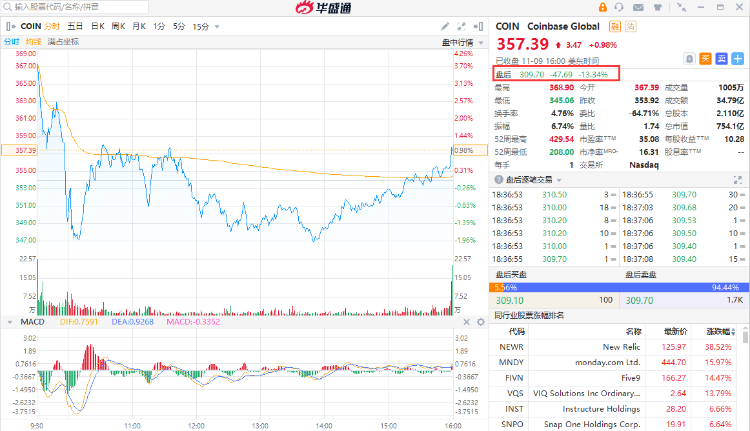Switch to the 1分 chart tab
Image resolution: width=750 pixels, height=431 pixels.
click(159, 26)
